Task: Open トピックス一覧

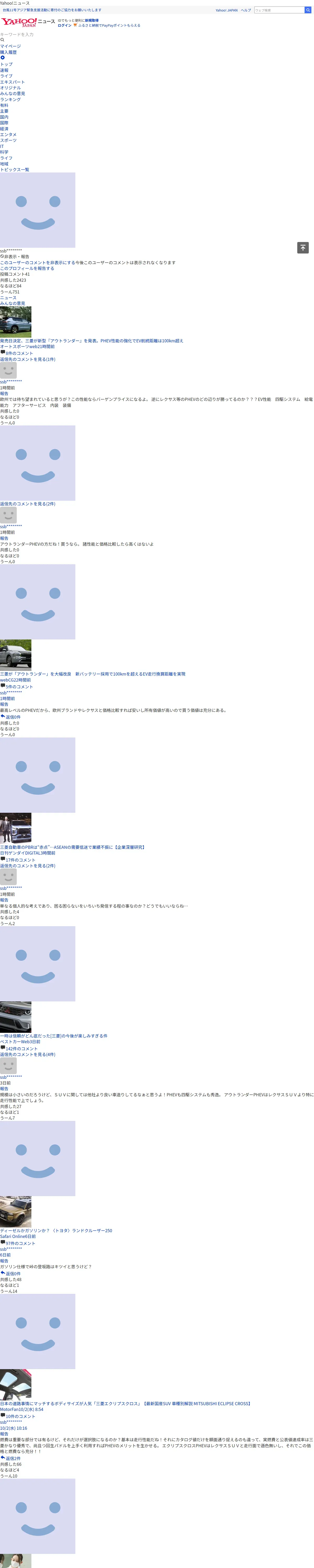Action: (x=15, y=170)
